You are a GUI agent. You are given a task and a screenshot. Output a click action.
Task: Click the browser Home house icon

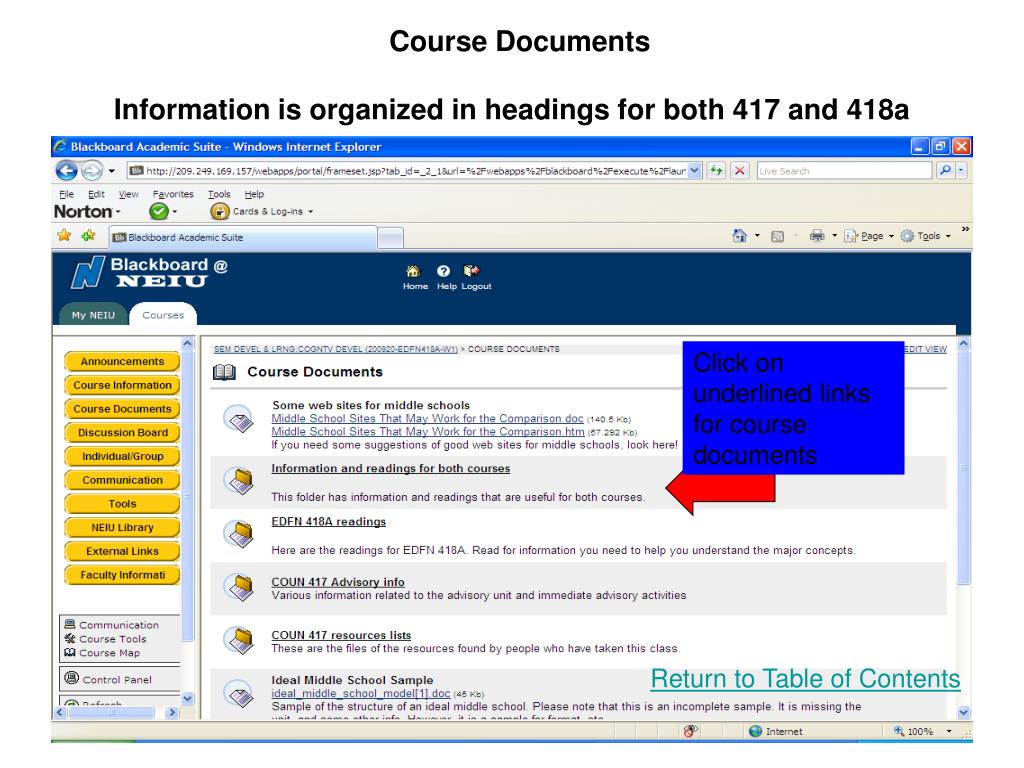coord(739,236)
